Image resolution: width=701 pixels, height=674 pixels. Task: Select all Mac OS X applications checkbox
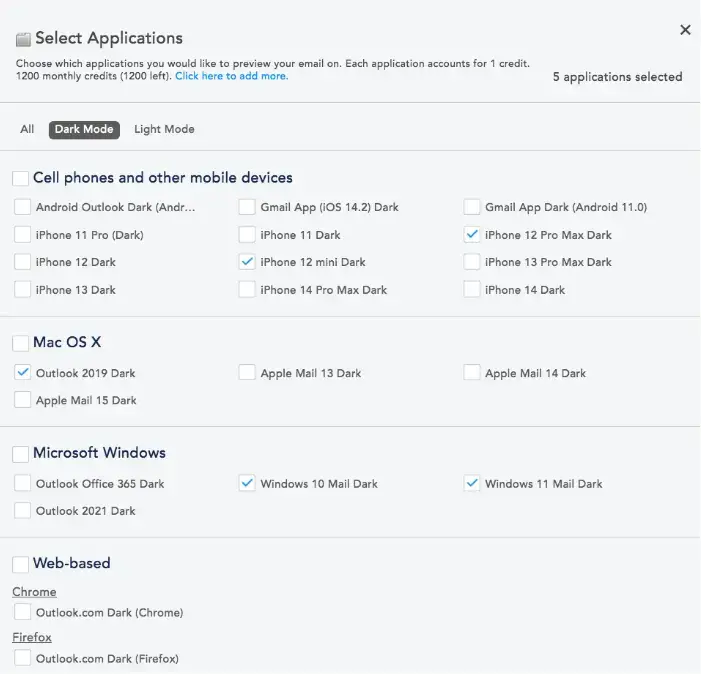pos(21,343)
